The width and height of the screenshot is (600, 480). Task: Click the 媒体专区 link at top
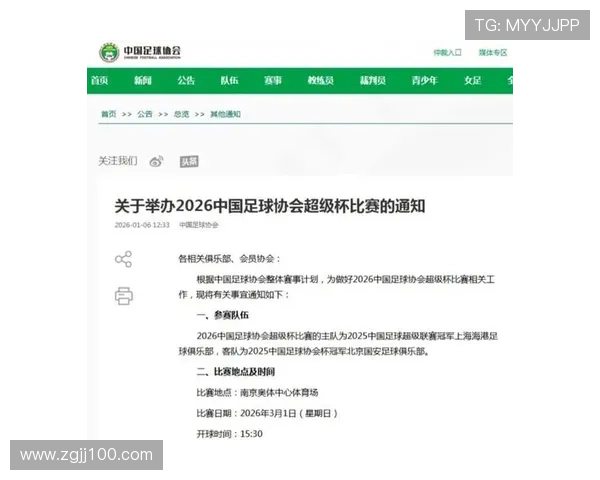point(493,52)
